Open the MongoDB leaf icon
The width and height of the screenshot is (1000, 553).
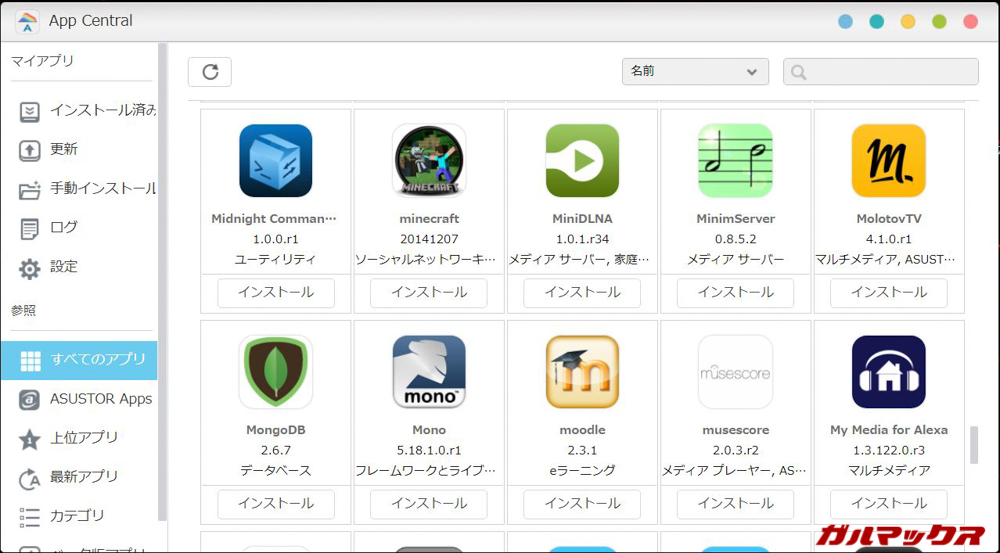[x=276, y=372]
